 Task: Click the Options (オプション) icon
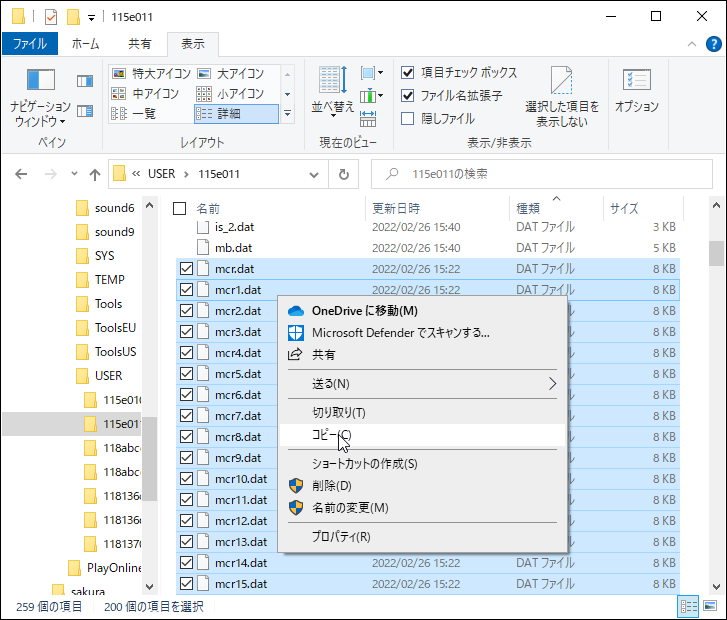point(636,90)
